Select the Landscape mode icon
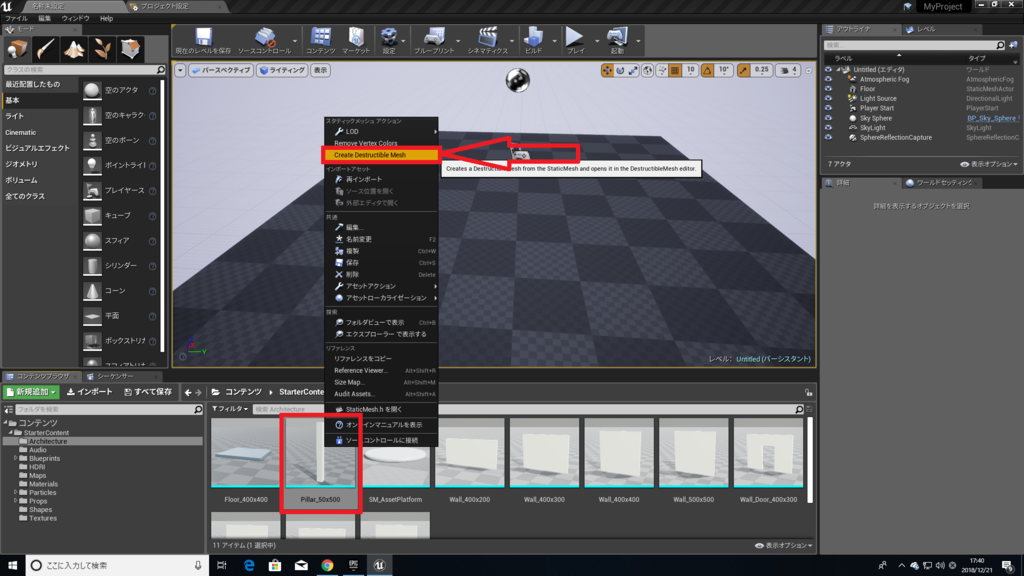Screen dimensions: 1024x576 [73, 49]
